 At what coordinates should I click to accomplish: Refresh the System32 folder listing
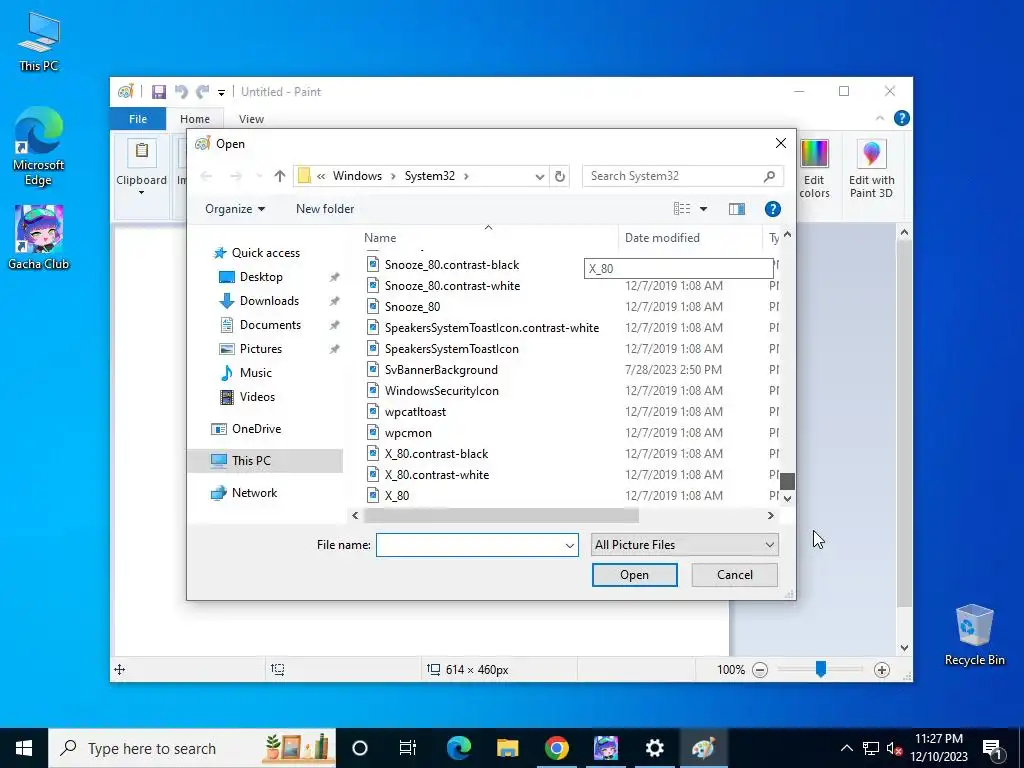pos(560,176)
